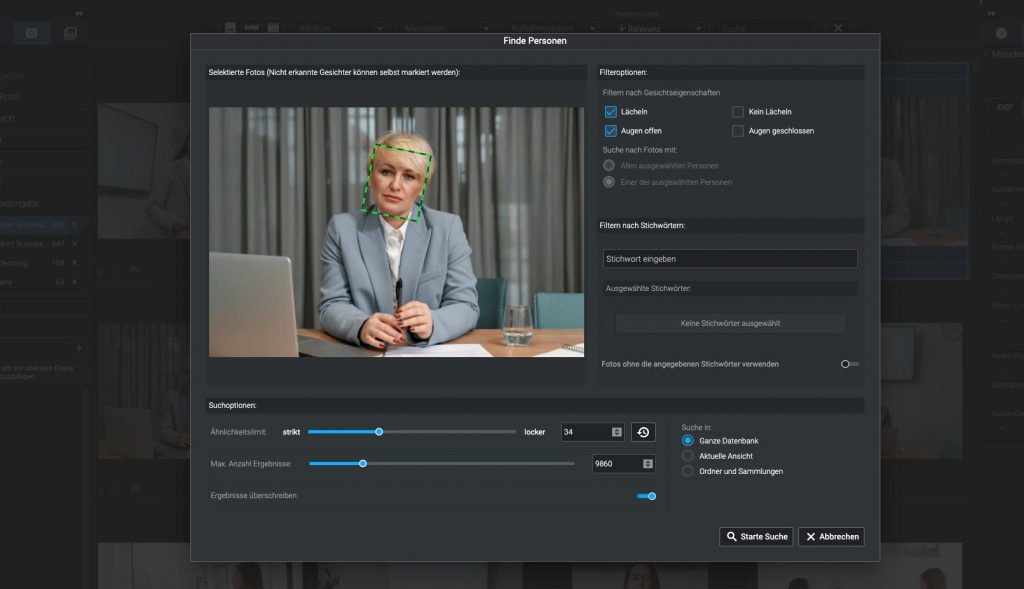The width and height of the screenshot is (1024, 589).
Task: Click the RAW filter icon in the top toolbar
Action: (252, 26)
